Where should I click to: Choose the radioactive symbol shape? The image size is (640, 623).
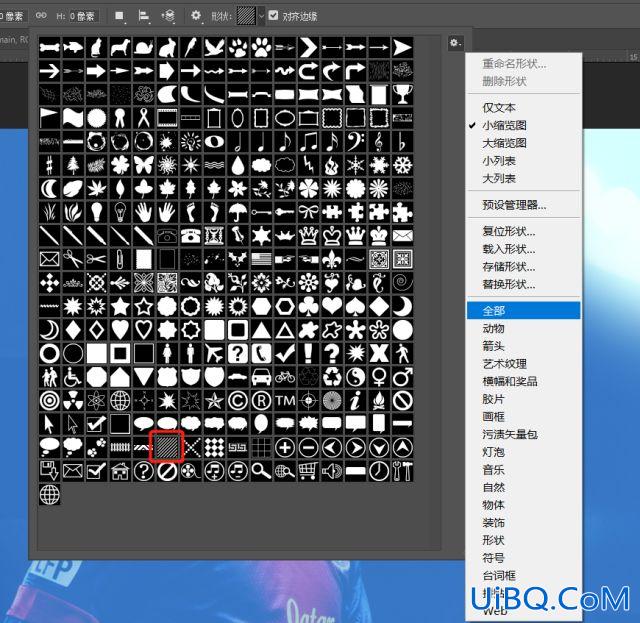73,400
